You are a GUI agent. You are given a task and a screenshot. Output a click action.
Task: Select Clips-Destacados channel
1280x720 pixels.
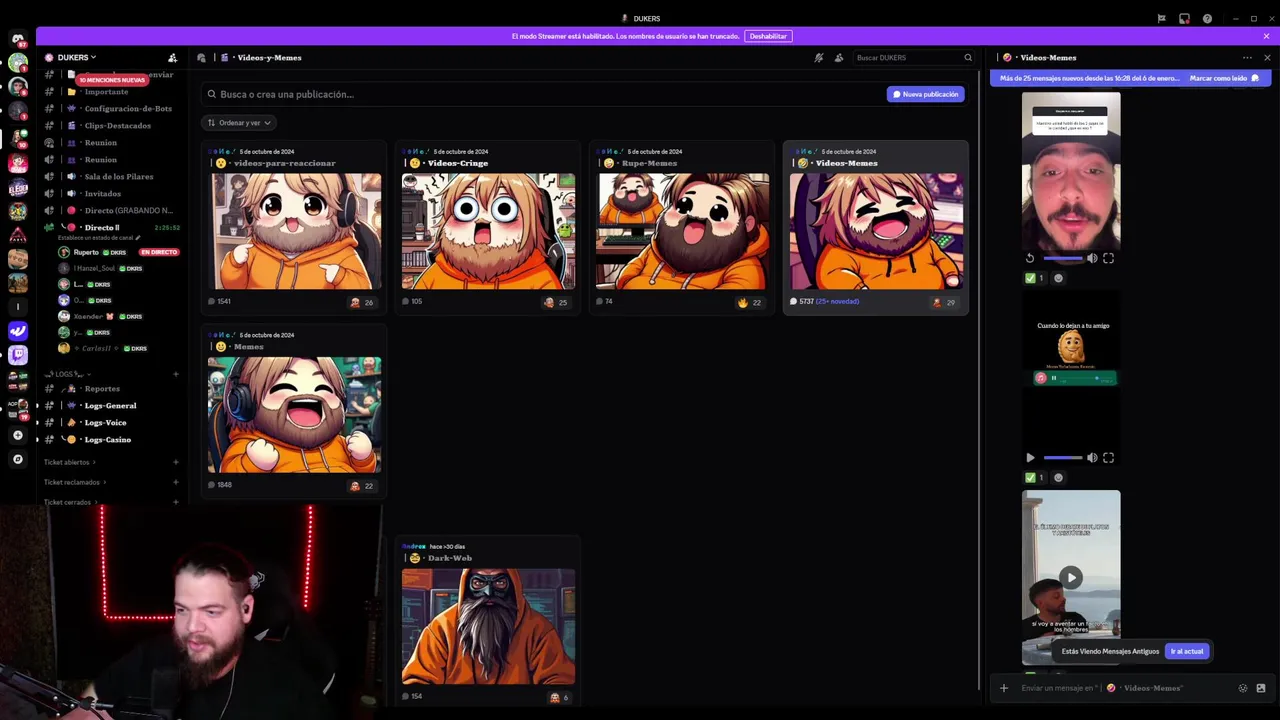pos(112,125)
